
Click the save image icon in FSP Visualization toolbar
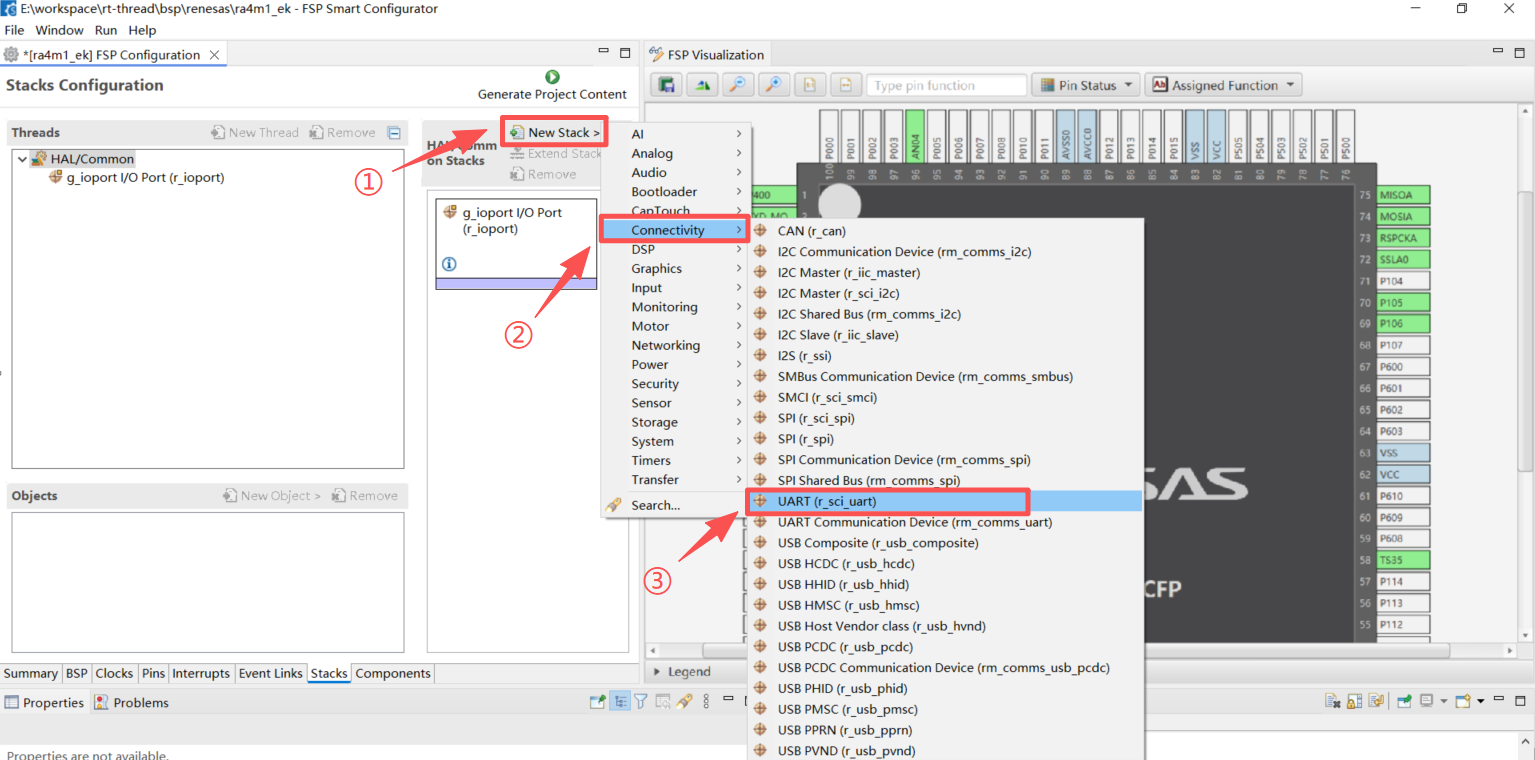(666, 85)
